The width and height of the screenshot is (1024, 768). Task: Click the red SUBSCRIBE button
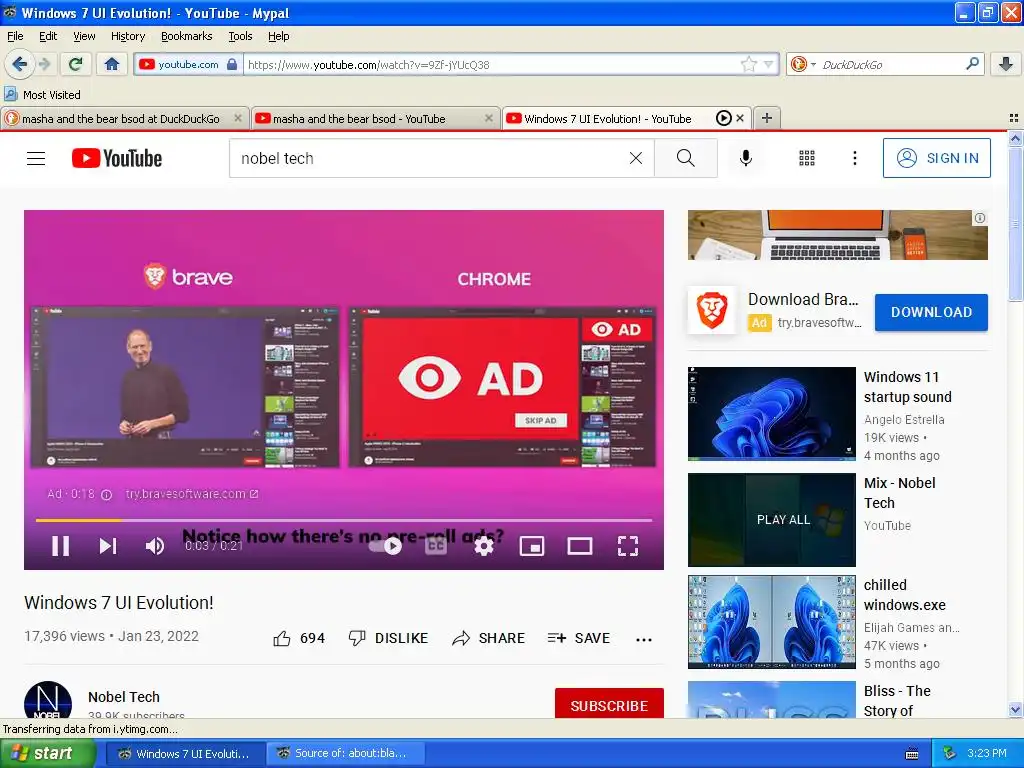click(x=609, y=703)
